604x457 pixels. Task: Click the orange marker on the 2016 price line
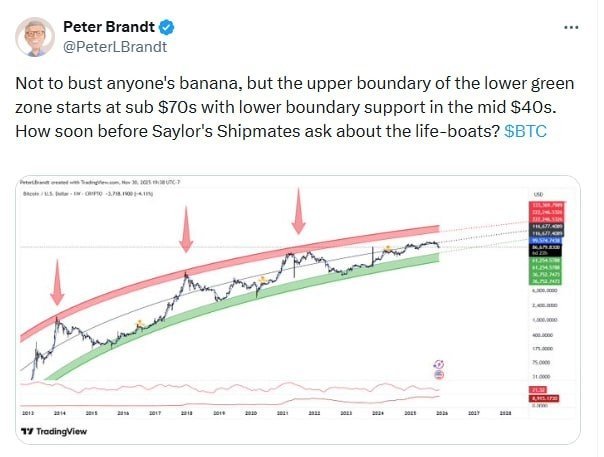(139, 321)
